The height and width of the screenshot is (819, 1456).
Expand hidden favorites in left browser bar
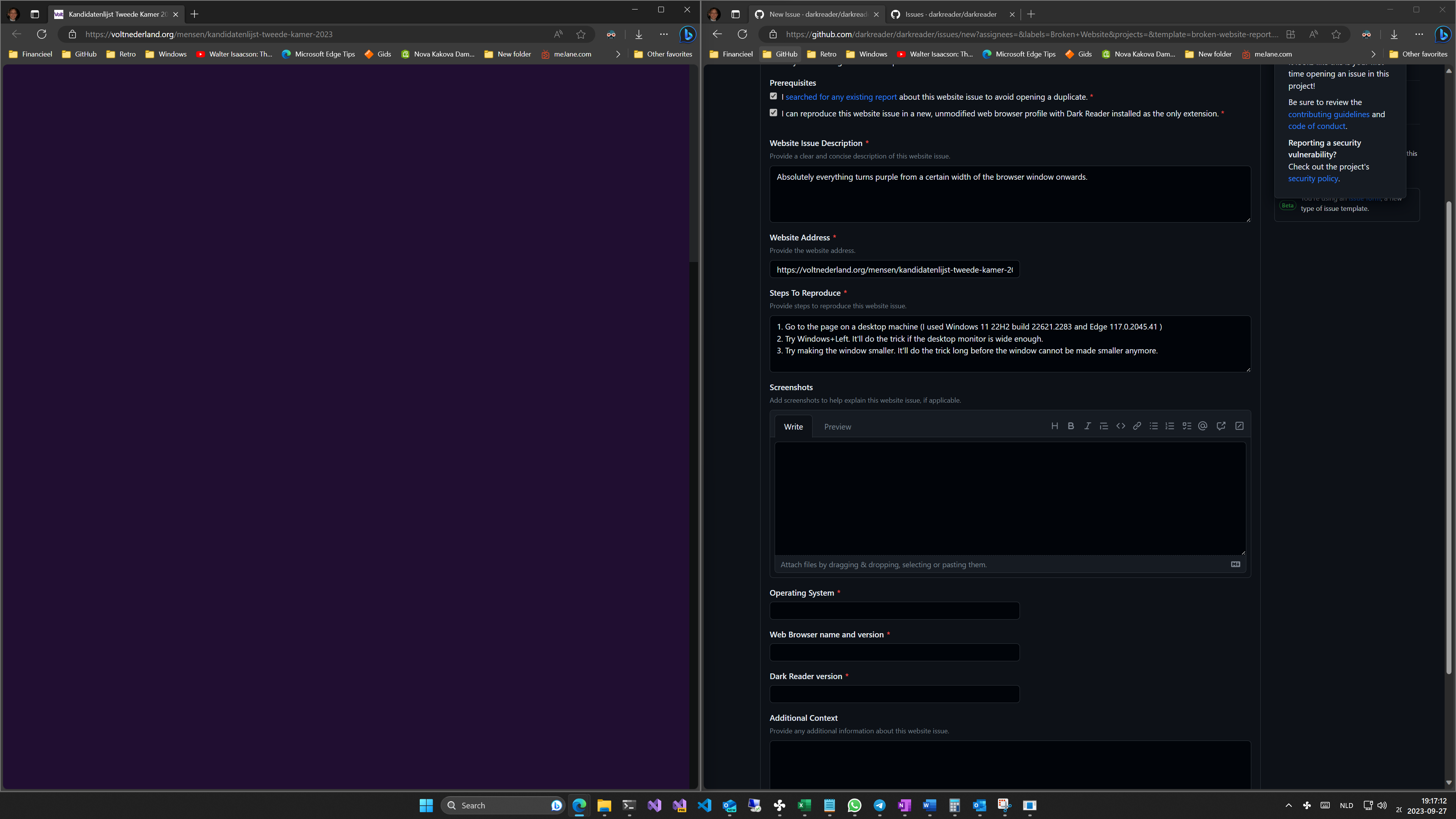click(x=618, y=54)
